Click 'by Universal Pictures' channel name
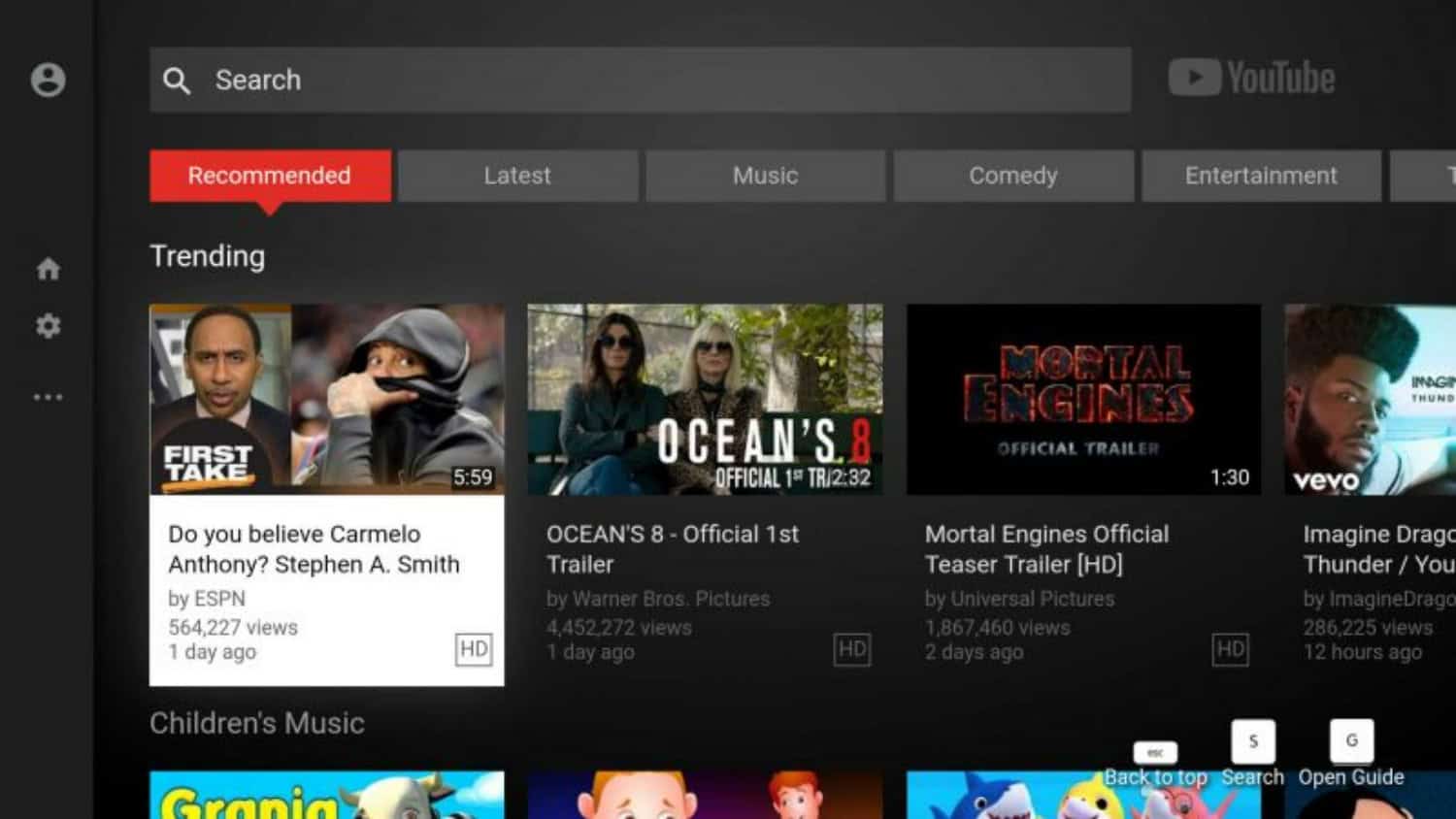1456x819 pixels. [x=1019, y=599]
